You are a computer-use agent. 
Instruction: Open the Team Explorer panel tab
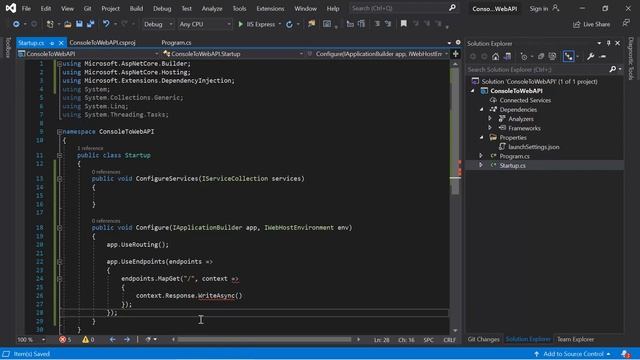pyautogui.click(x=576, y=340)
